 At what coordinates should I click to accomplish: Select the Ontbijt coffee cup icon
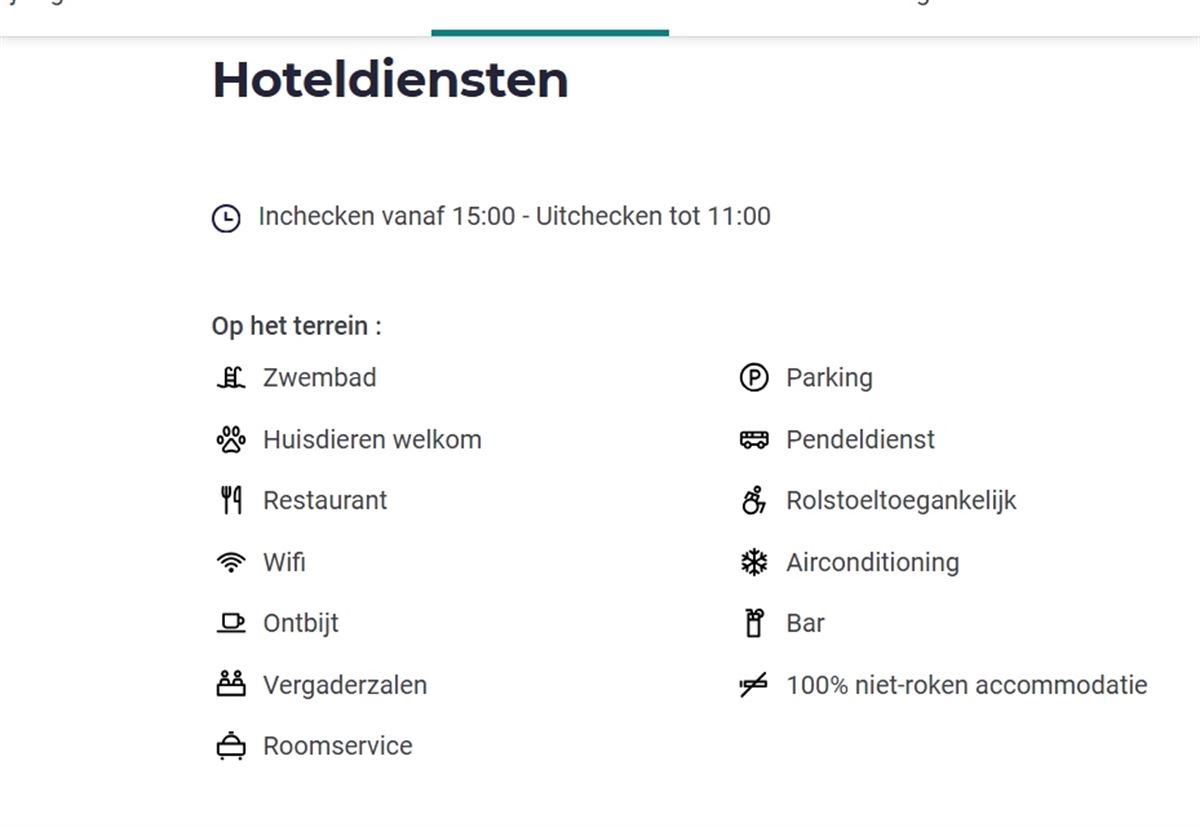click(231, 623)
